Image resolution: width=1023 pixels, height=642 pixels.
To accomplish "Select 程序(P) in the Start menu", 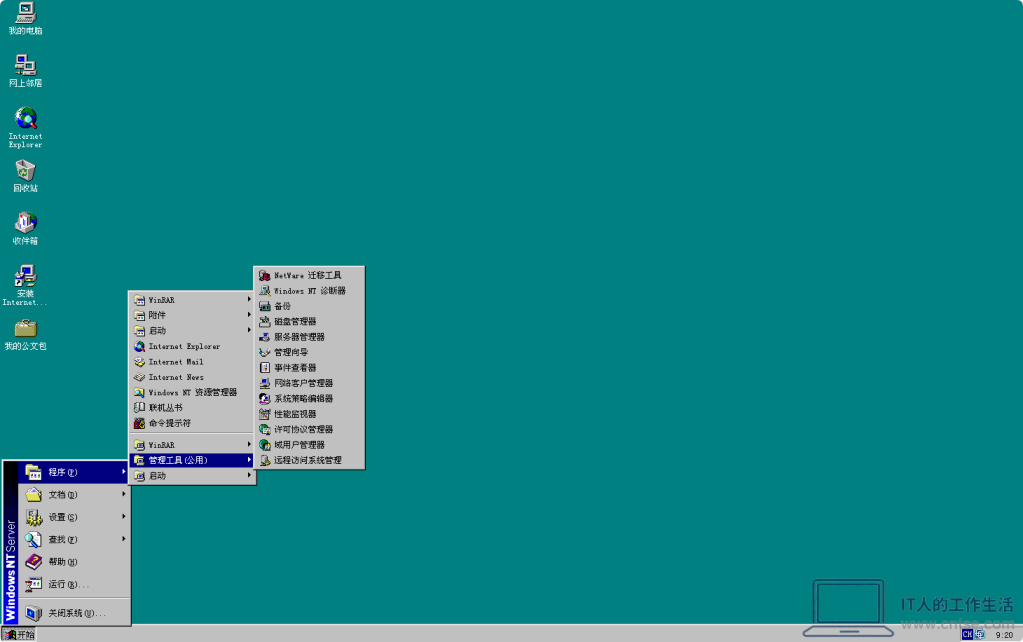I will (74, 472).
